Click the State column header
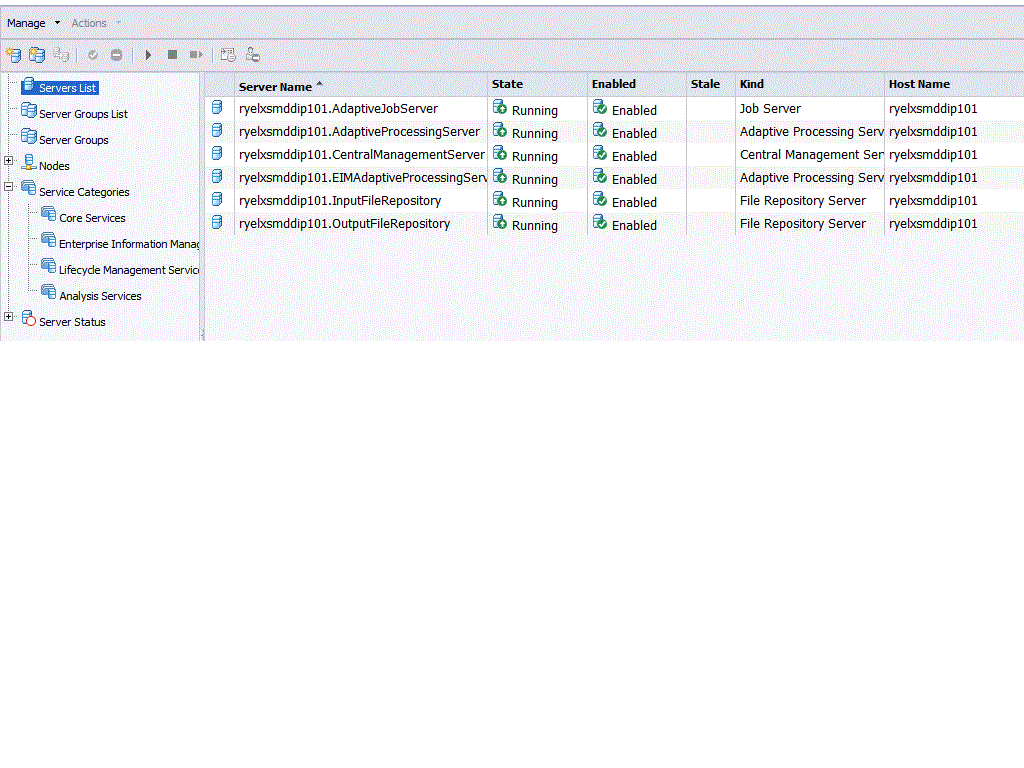The width and height of the screenshot is (1024, 768). click(507, 84)
